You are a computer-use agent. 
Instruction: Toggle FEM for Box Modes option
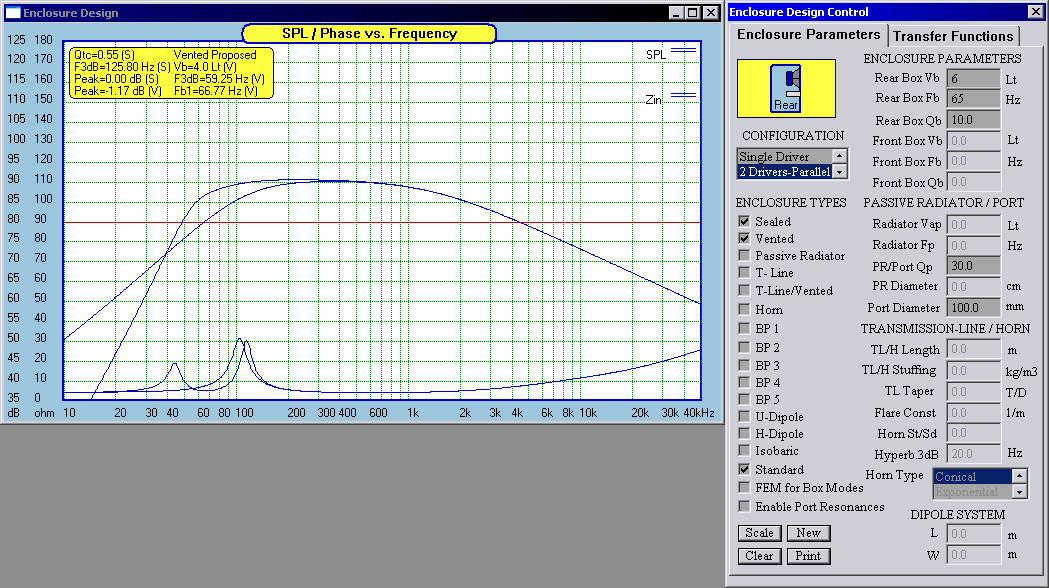[744, 487]
